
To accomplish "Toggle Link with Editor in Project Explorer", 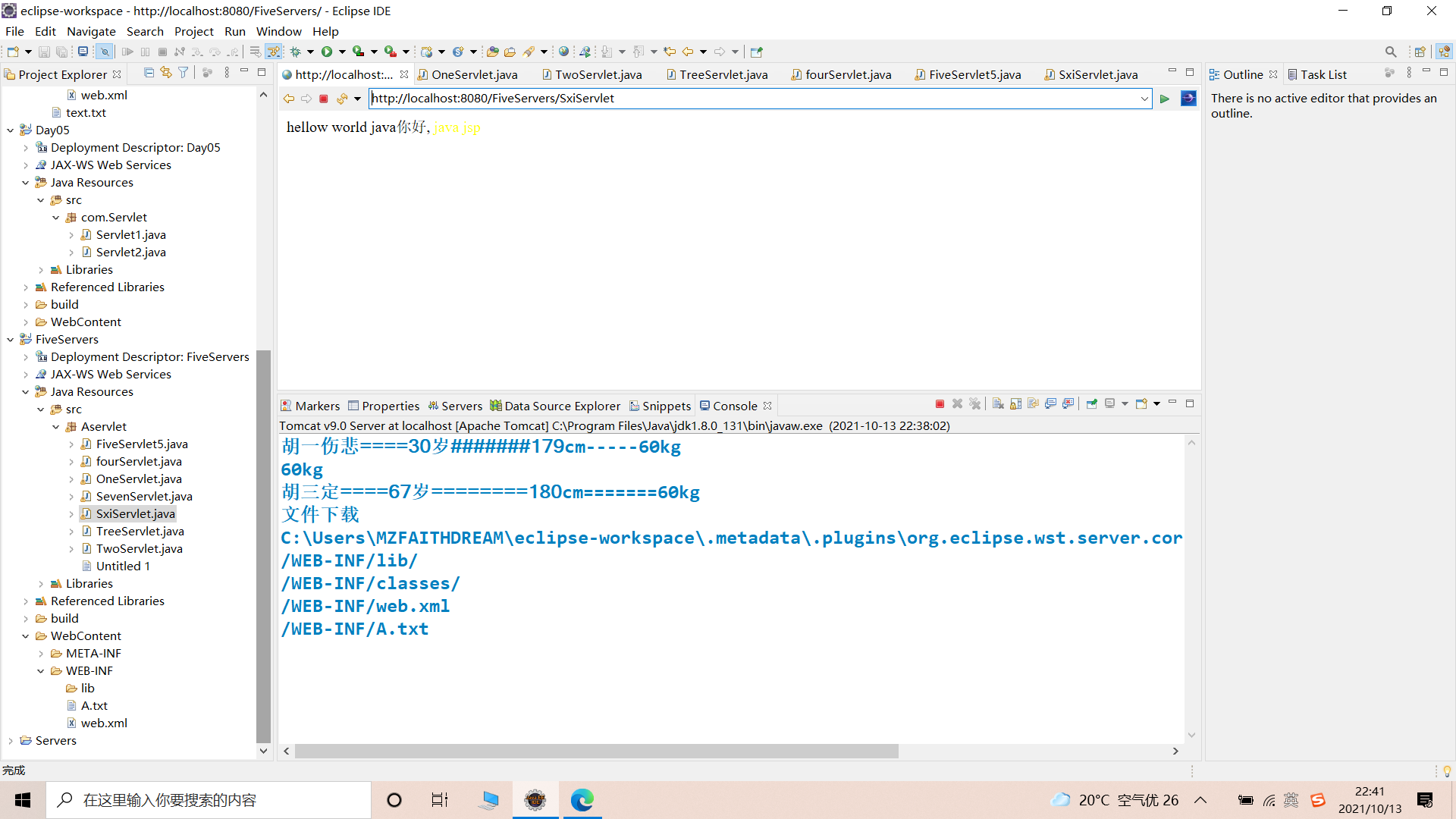I will [166, 73].
